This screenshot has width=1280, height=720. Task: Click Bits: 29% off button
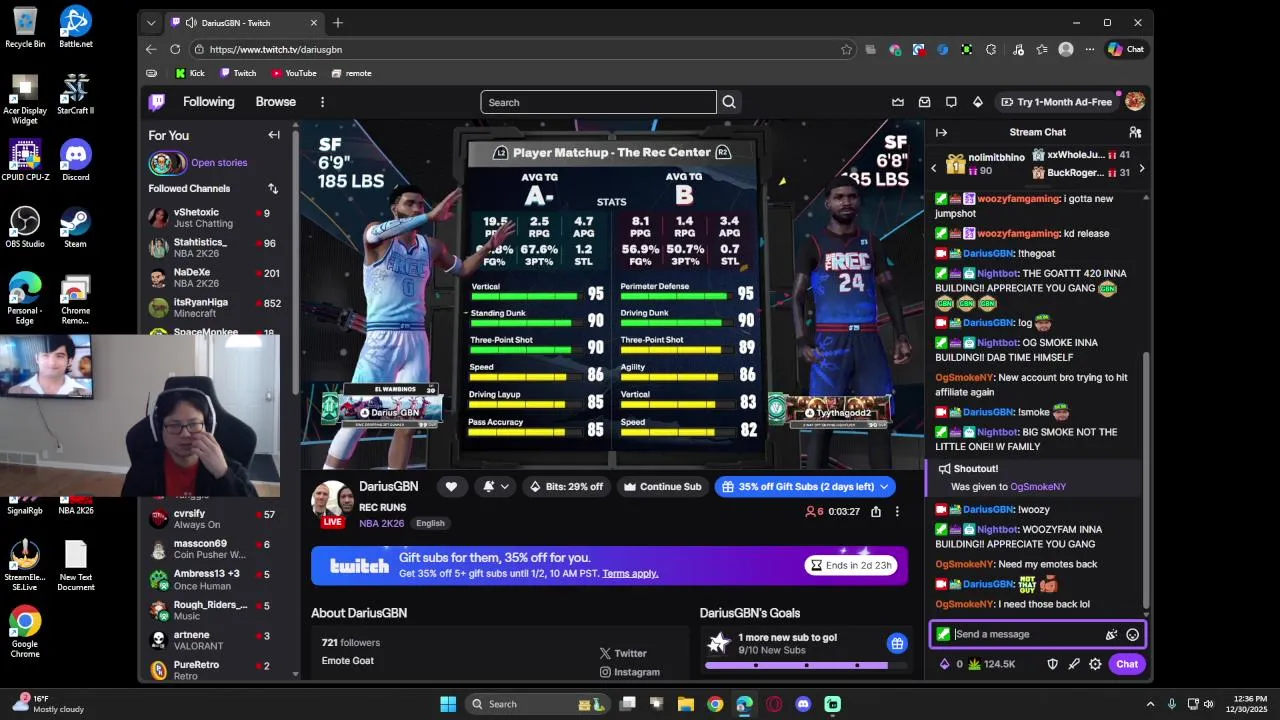pos(566,487)
